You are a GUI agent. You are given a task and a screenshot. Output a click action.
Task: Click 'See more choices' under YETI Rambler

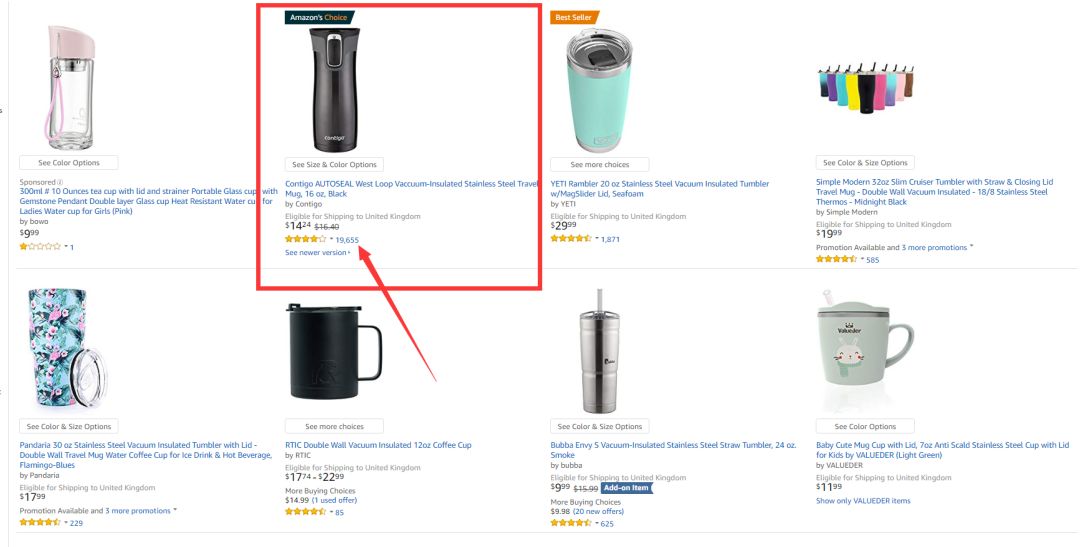point(600,165)
